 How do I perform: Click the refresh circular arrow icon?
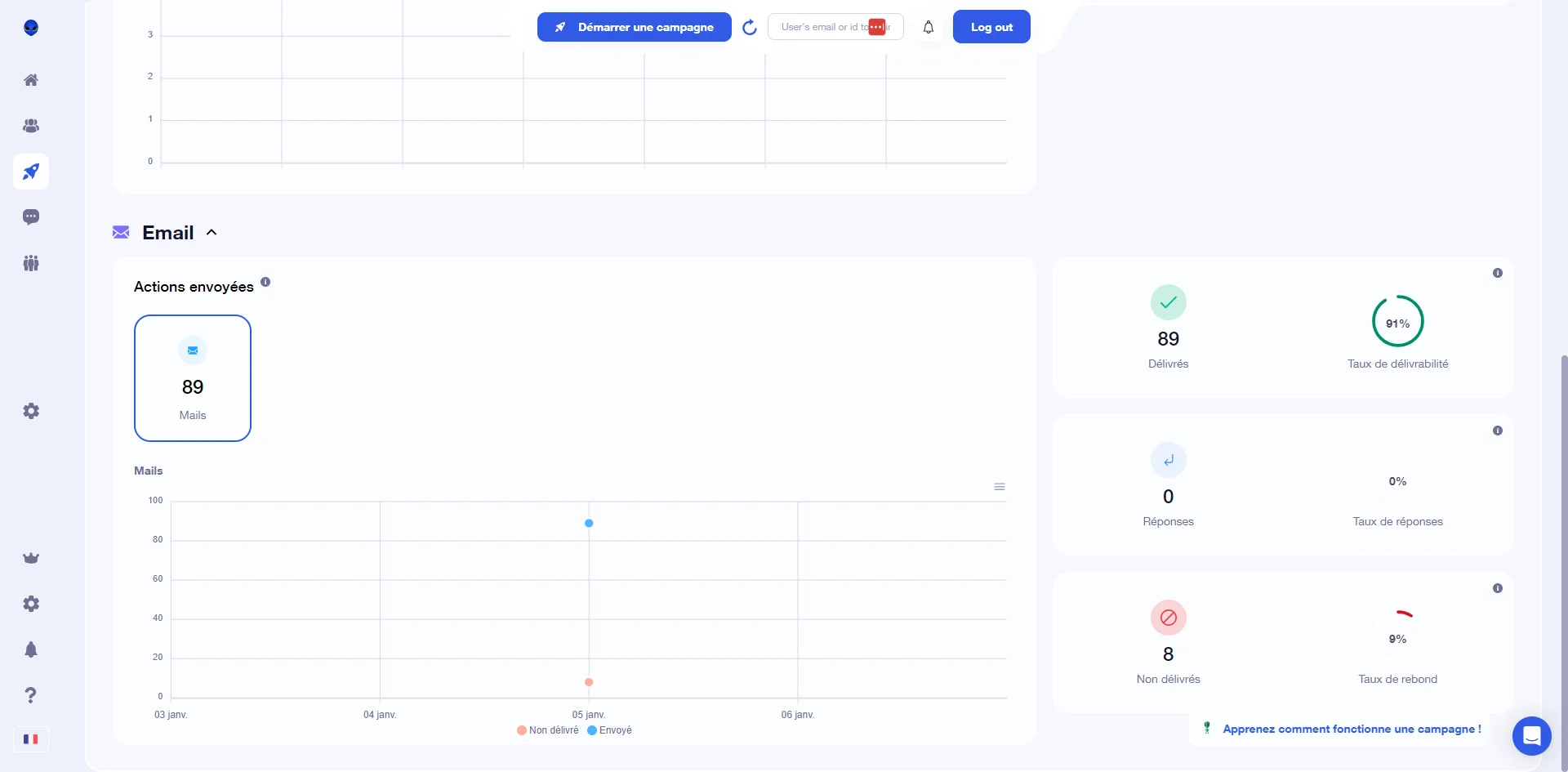(x=750, y=28)
